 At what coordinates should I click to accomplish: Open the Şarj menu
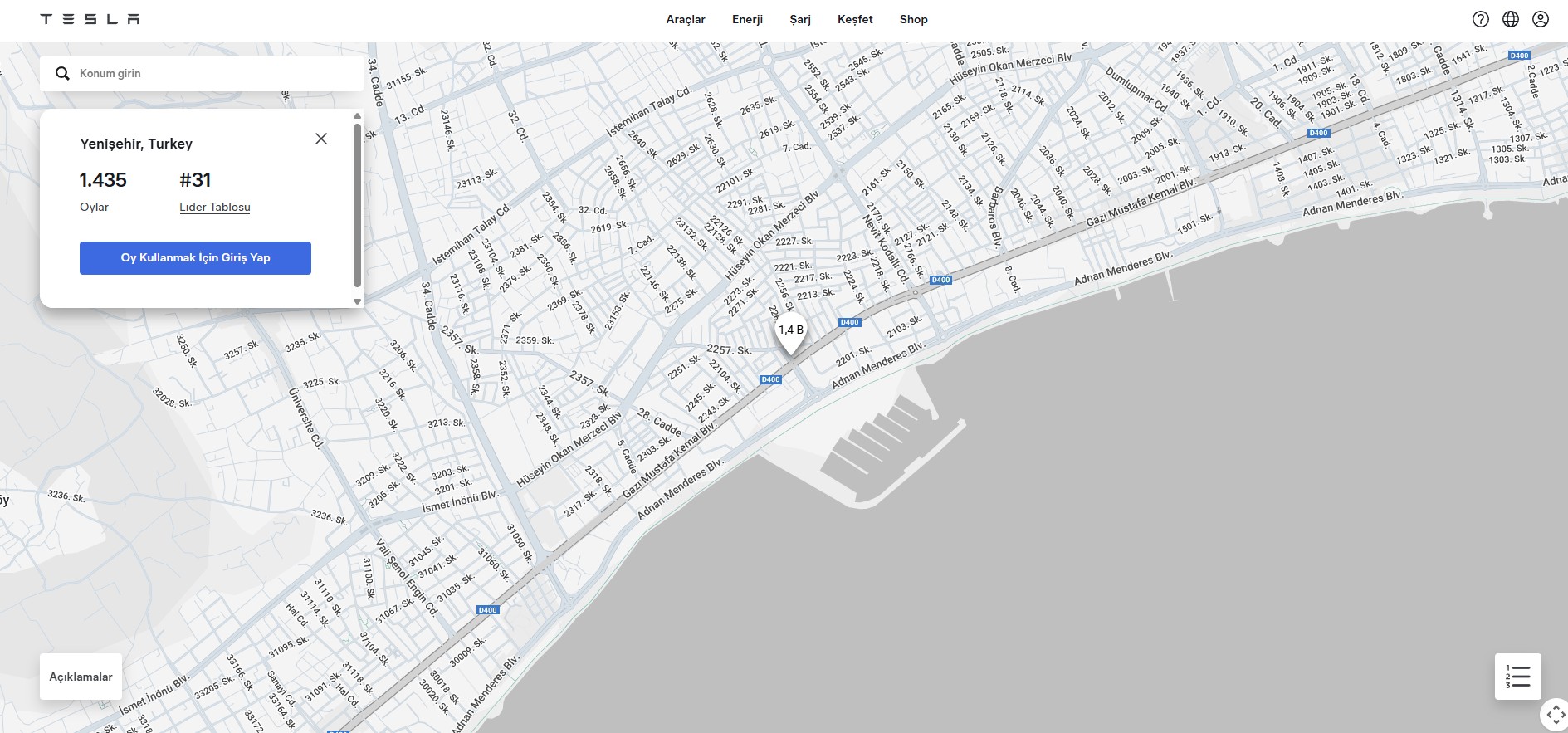(x=799, y=19)
